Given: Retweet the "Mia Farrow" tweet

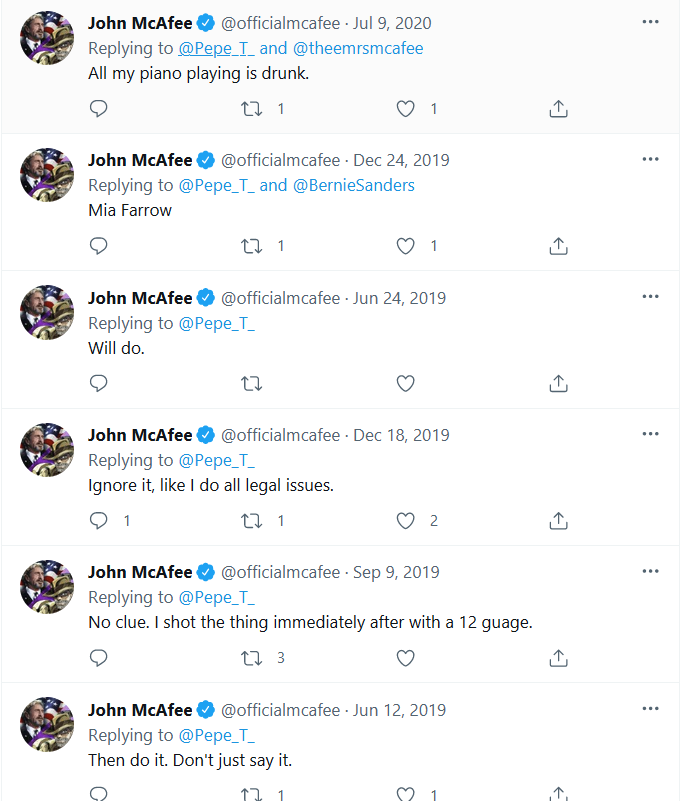Looking at the screenshot, I should pos(252,246).
